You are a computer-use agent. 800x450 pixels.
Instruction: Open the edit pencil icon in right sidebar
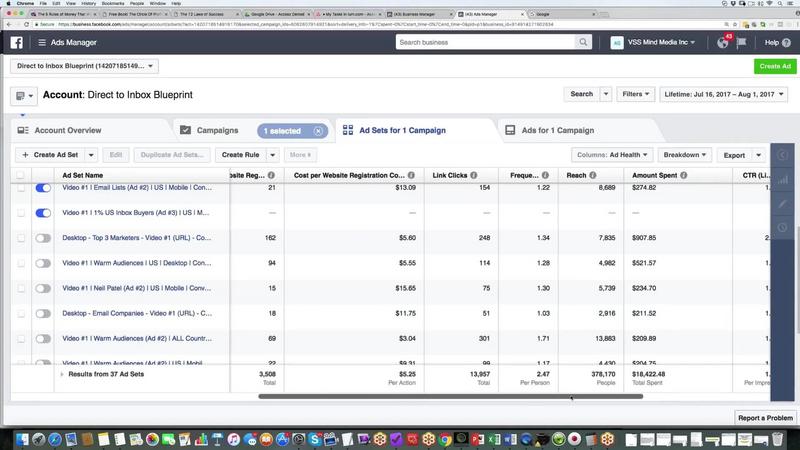pos(783,204)
